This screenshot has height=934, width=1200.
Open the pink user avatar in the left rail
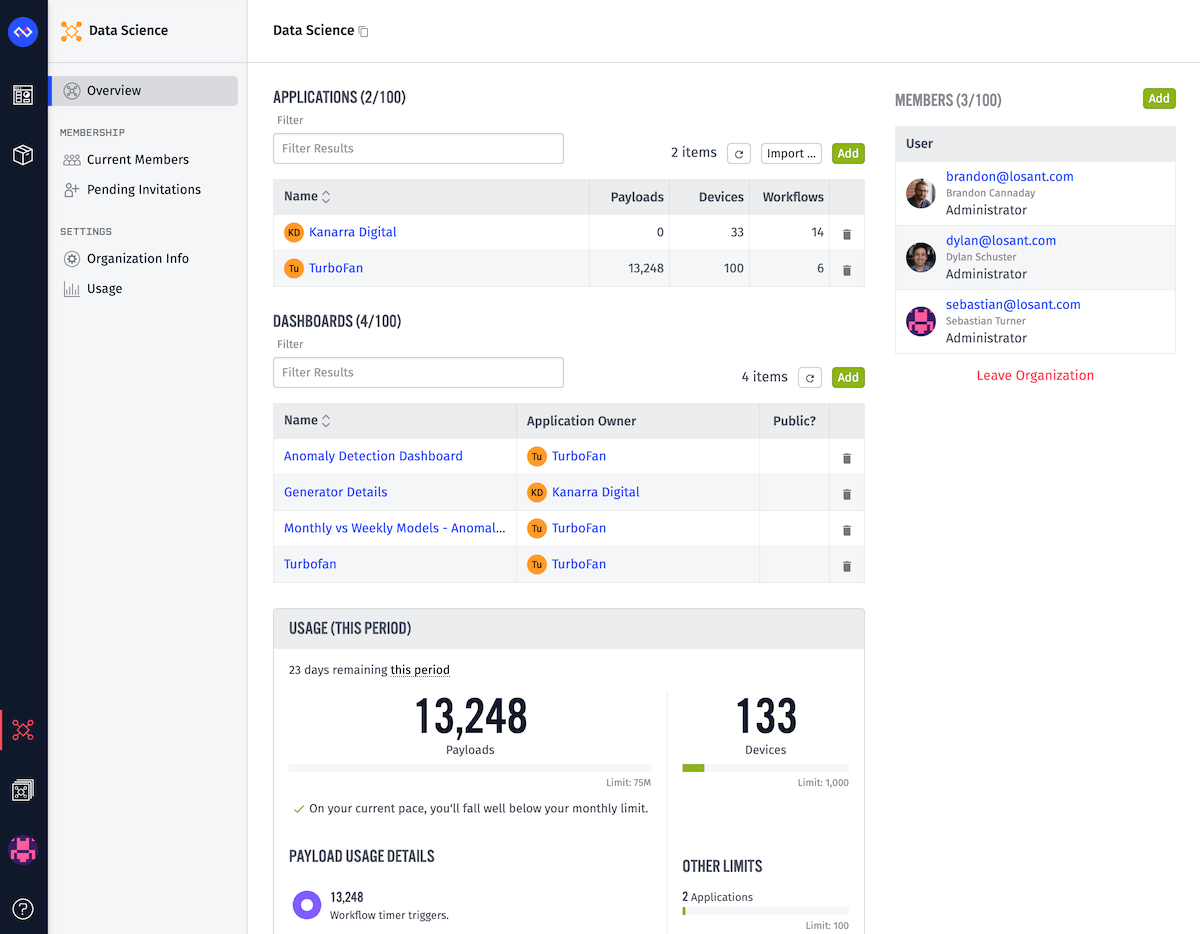pyautogui.click(x=23, y=850)
